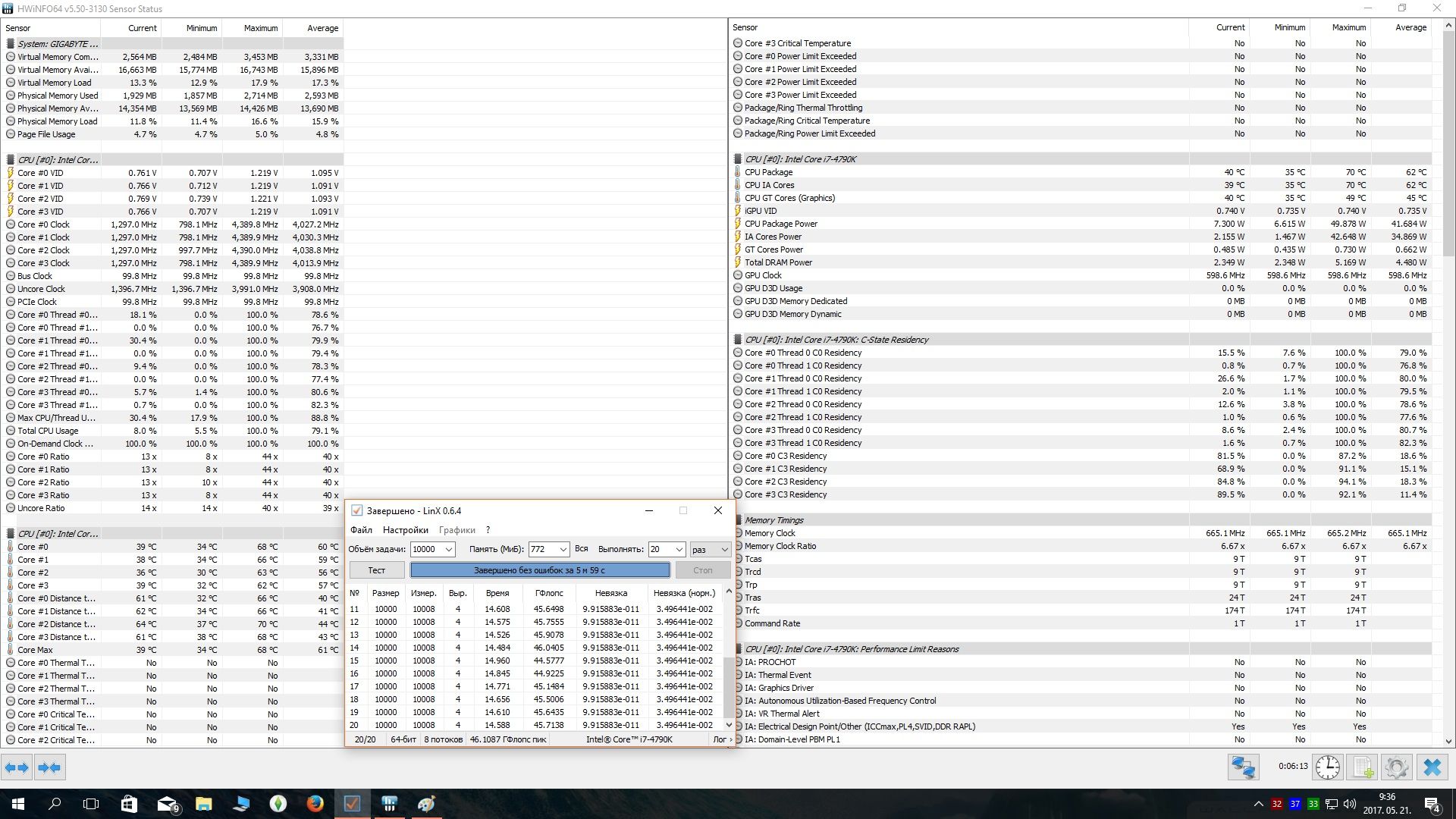This screenshot has width=1456, height=819.
Task: Select LinX result row number 14
Action: [x=534, y=648]
